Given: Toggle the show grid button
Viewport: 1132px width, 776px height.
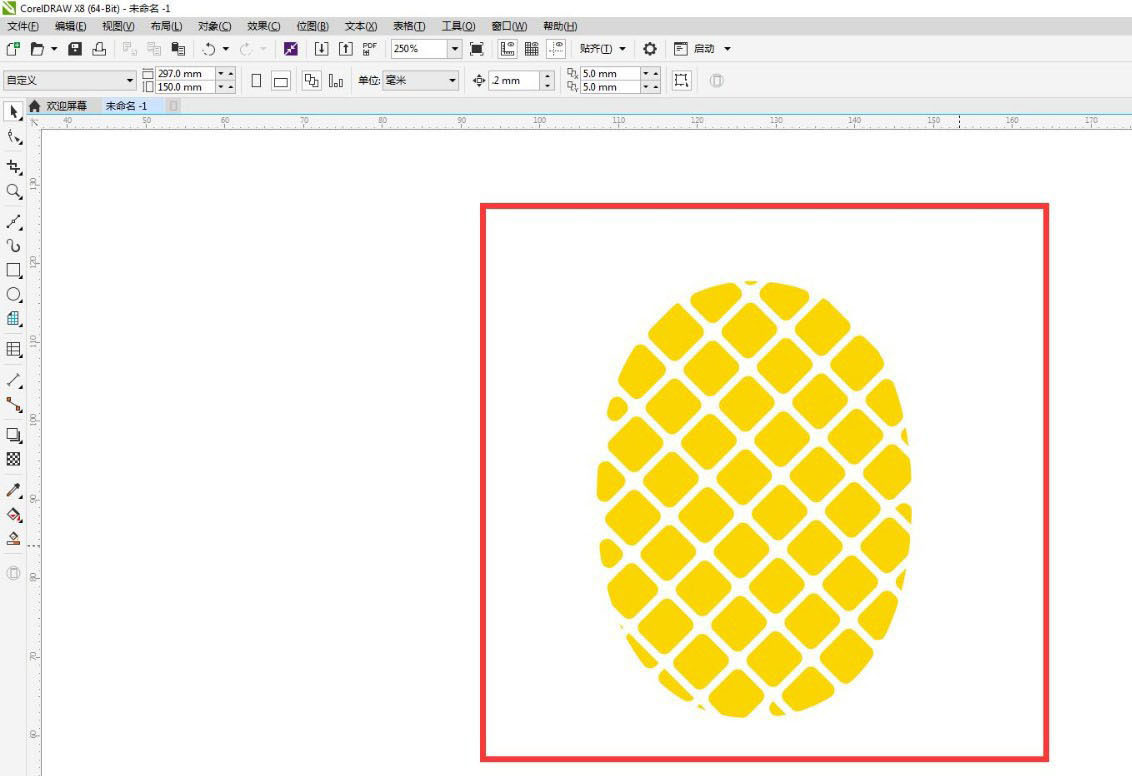Looking at the screenshot, I should pyautogui.click(x=532, y=48).
